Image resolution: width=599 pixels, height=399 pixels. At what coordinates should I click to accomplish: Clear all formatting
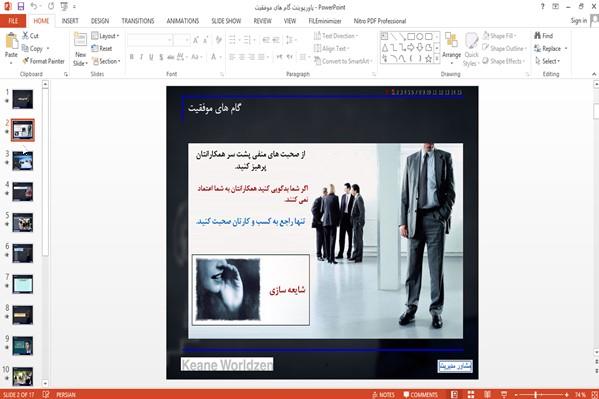219,40
